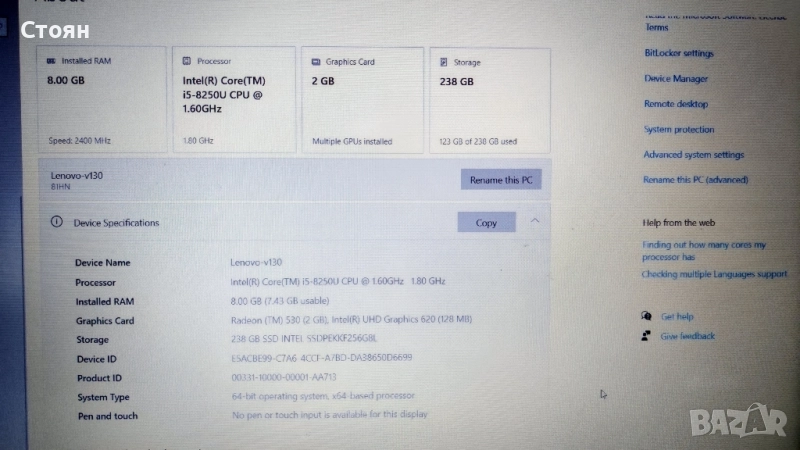The image size is (800, 450).
Task: Click Rename this PC button
Action: point(501,180)
